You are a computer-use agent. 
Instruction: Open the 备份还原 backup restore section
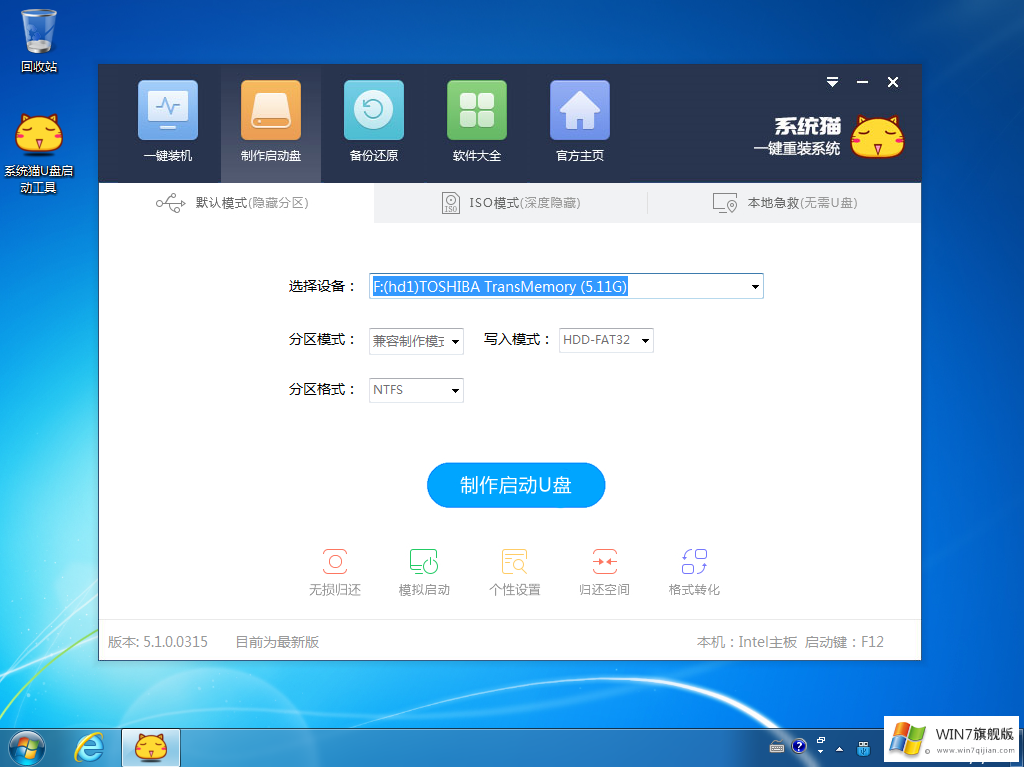pos(374,122)
